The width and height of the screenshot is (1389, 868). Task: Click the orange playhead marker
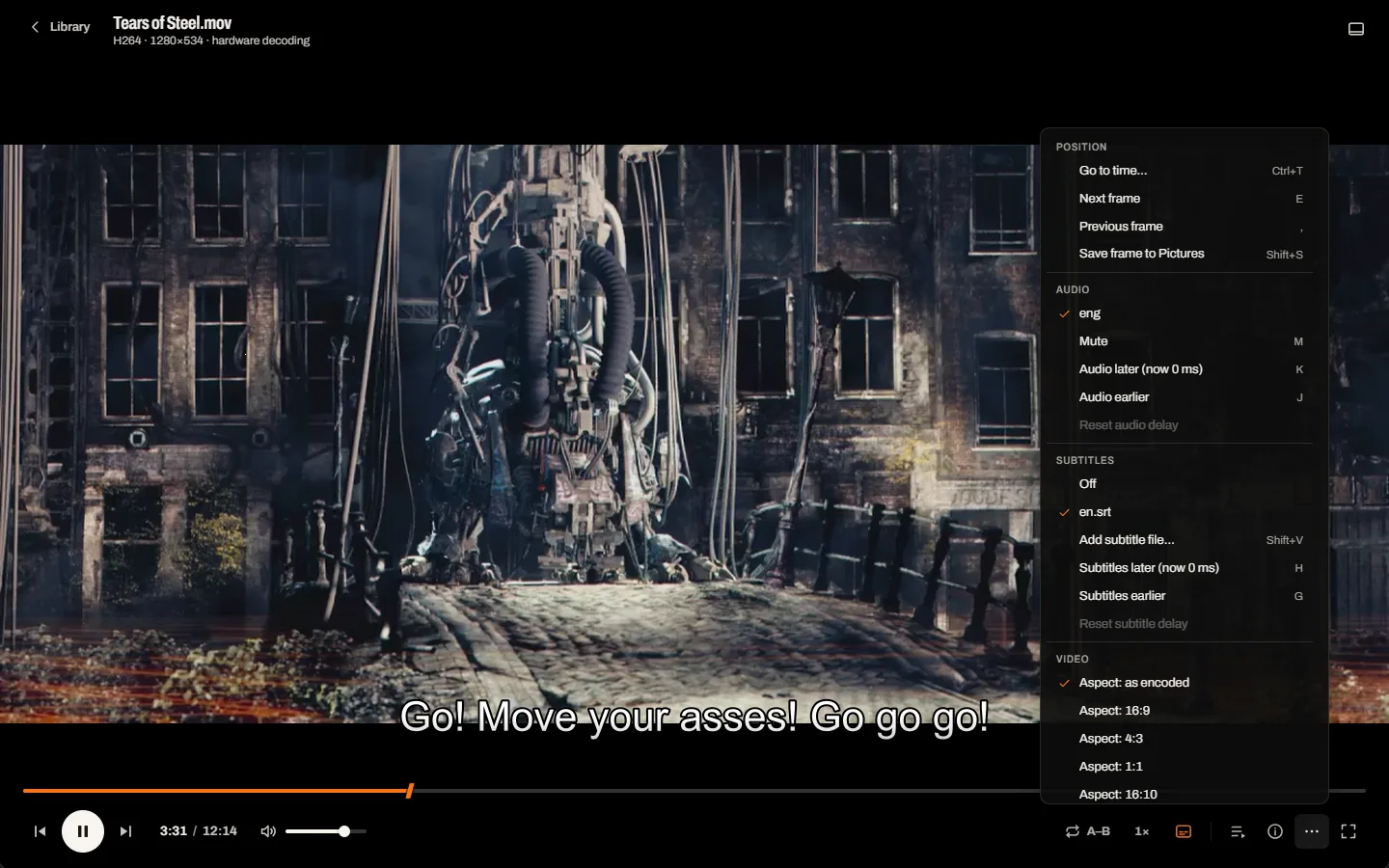(x=410, y=791)
